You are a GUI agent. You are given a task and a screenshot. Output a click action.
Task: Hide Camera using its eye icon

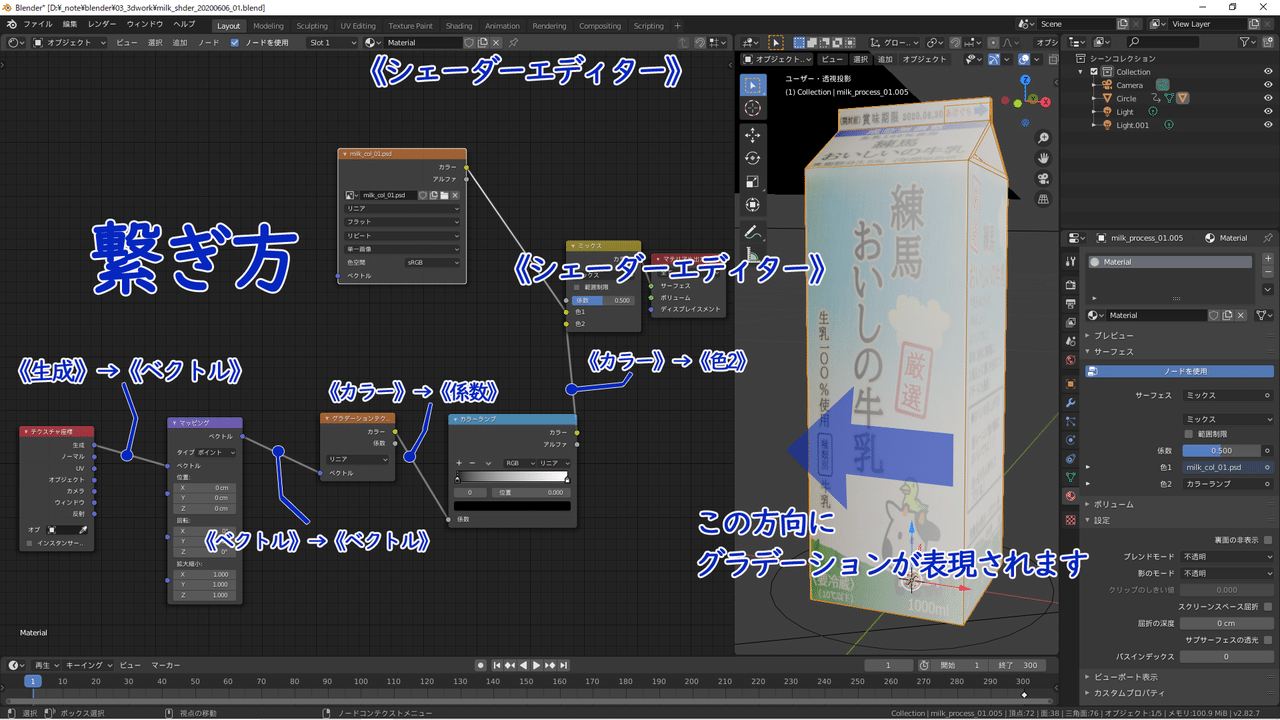[x=1268, y=85]
